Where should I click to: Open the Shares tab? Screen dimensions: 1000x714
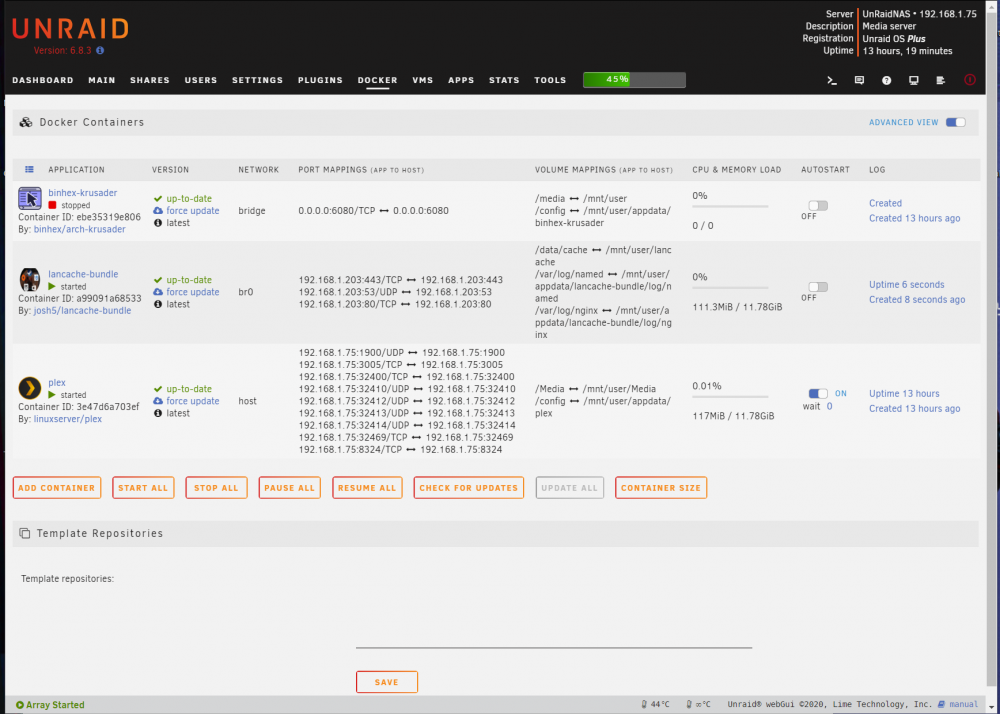point(150,80)
